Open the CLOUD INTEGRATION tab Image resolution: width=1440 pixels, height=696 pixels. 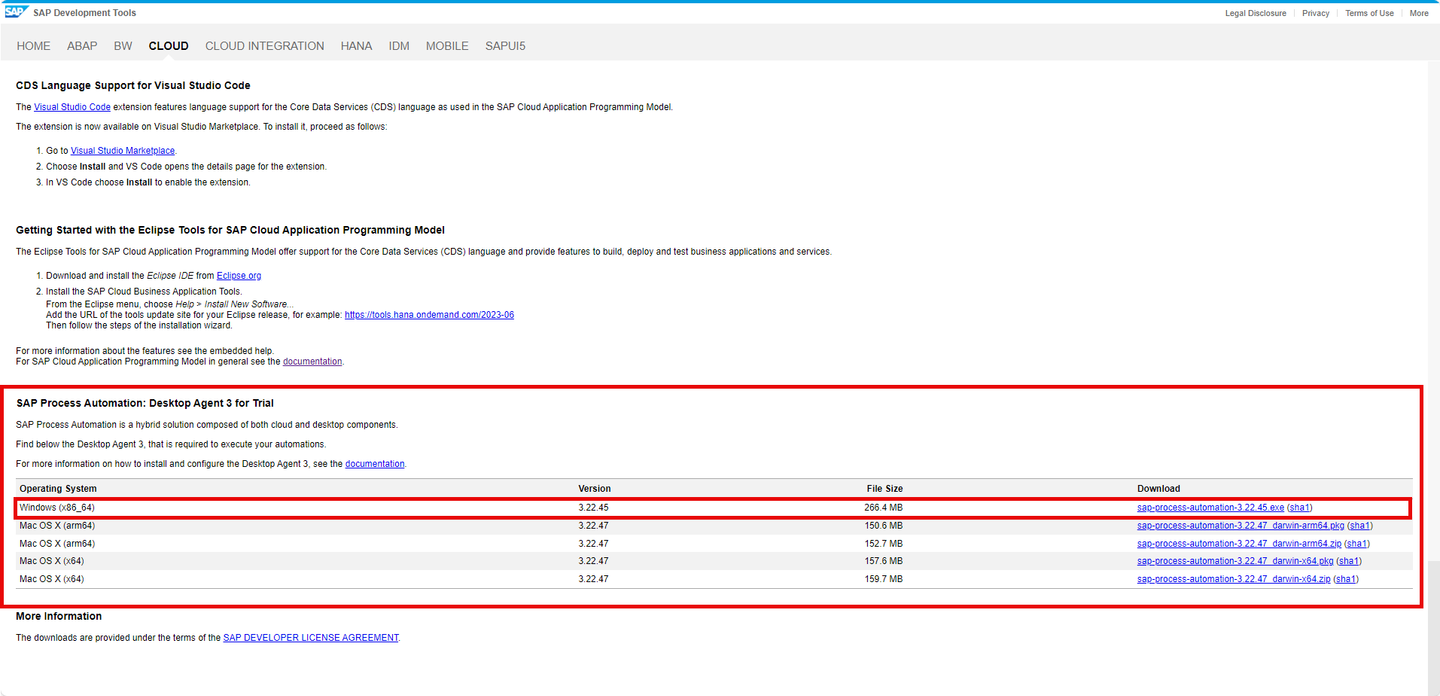coord(265,46)
